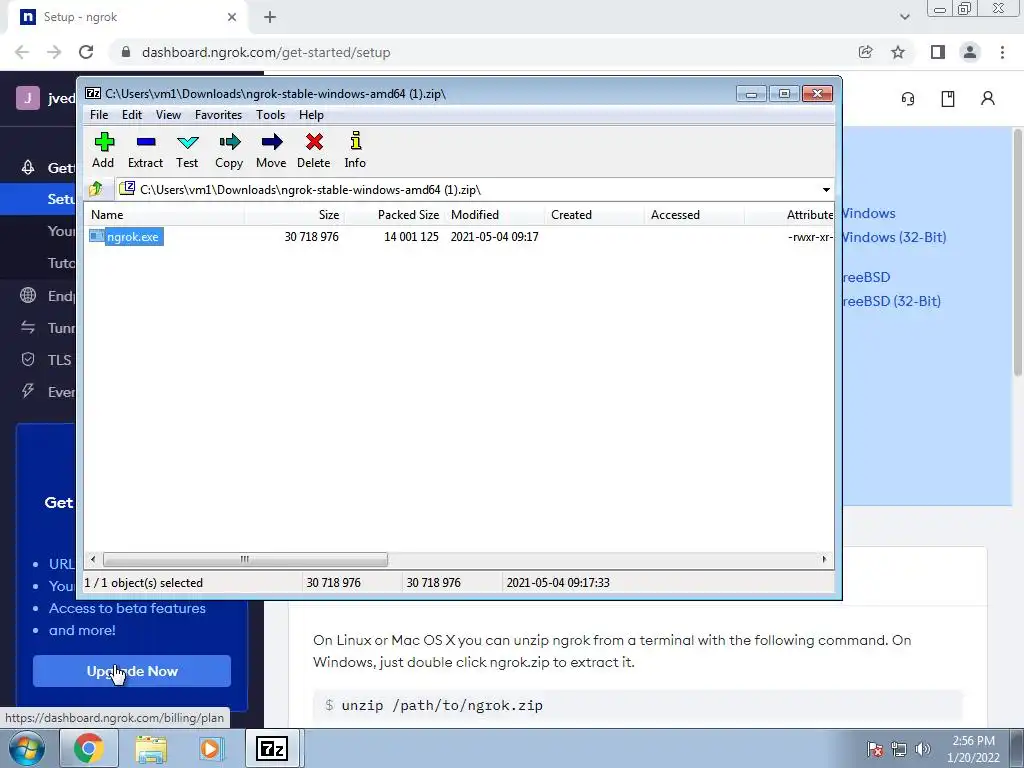Image resolution: width=1024 pixels, height=768 pixels.
Task: Close the Setup - ngrok tab
Action: [x=232, y=17]
